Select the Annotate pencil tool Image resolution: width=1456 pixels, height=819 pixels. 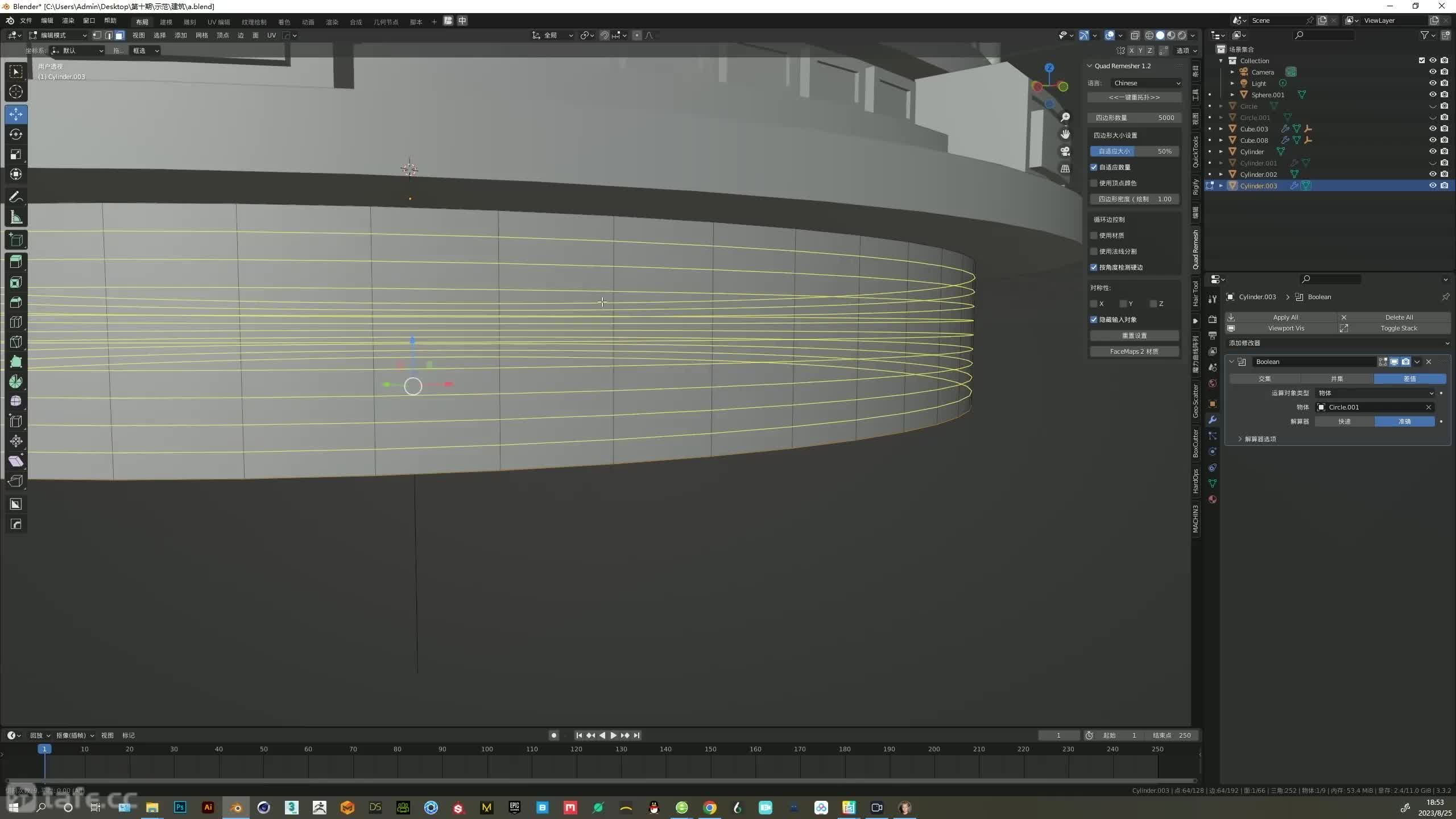pyautogui.click(x=16, y=197)
